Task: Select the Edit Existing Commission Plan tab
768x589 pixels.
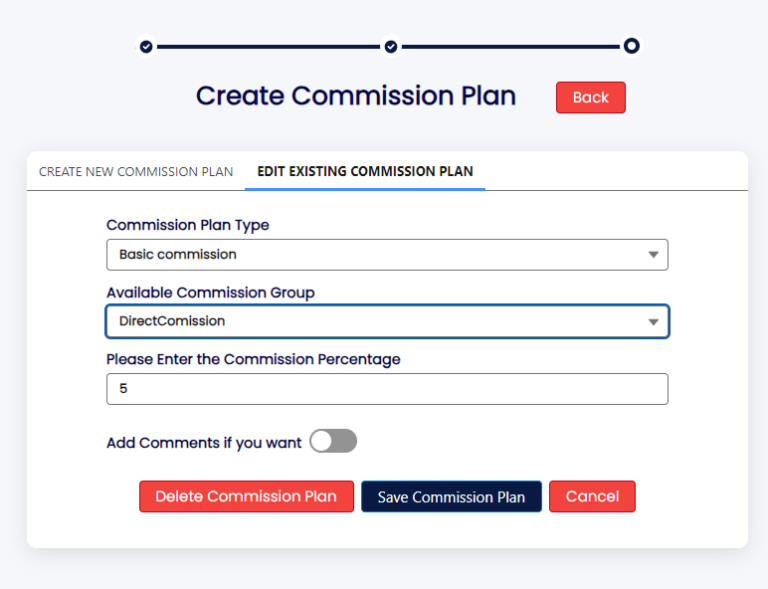Action: (365, 171)
